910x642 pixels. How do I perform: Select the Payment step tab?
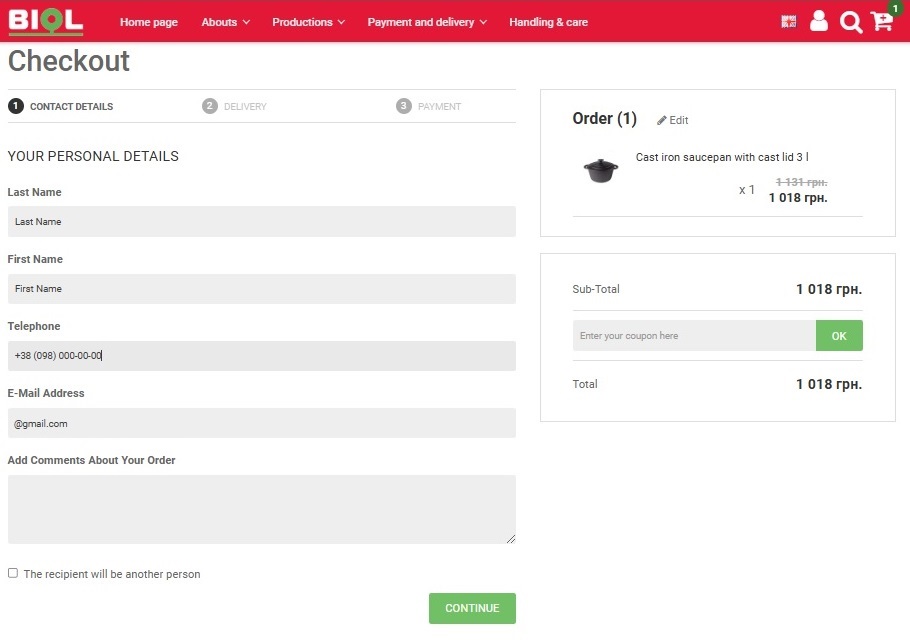coord(429,106)
